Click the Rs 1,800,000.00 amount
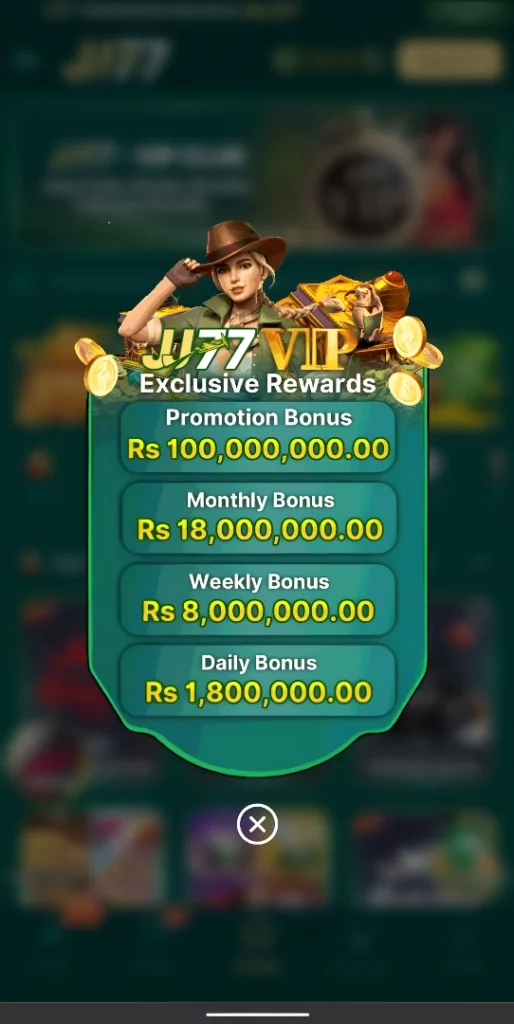 coord(259,692)
